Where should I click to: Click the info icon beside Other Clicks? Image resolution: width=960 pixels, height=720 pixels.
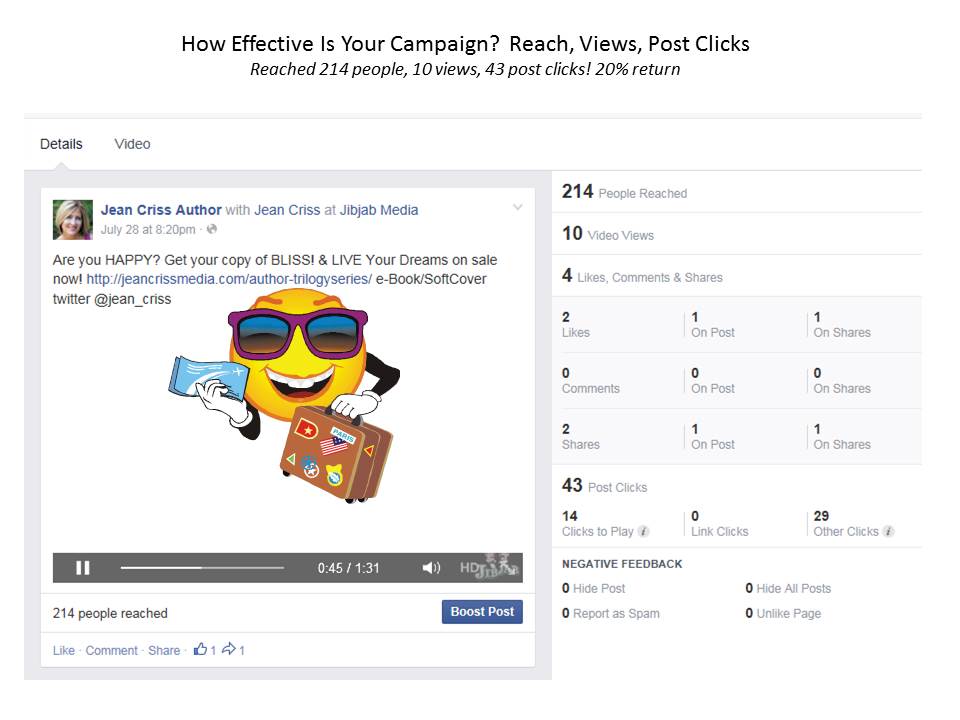[x=888, y=531]
